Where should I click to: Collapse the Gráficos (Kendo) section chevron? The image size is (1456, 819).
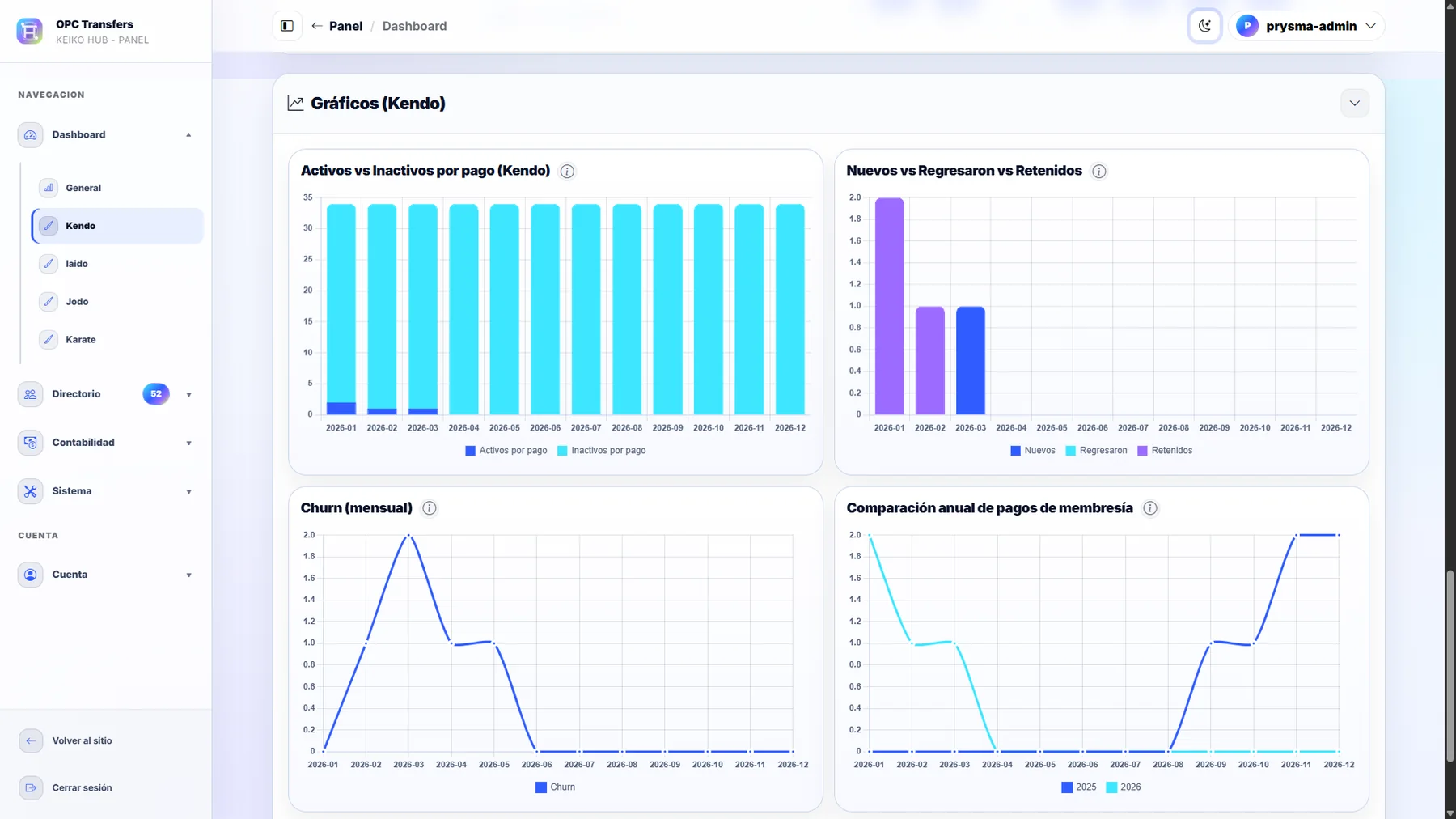(1354, 104)
